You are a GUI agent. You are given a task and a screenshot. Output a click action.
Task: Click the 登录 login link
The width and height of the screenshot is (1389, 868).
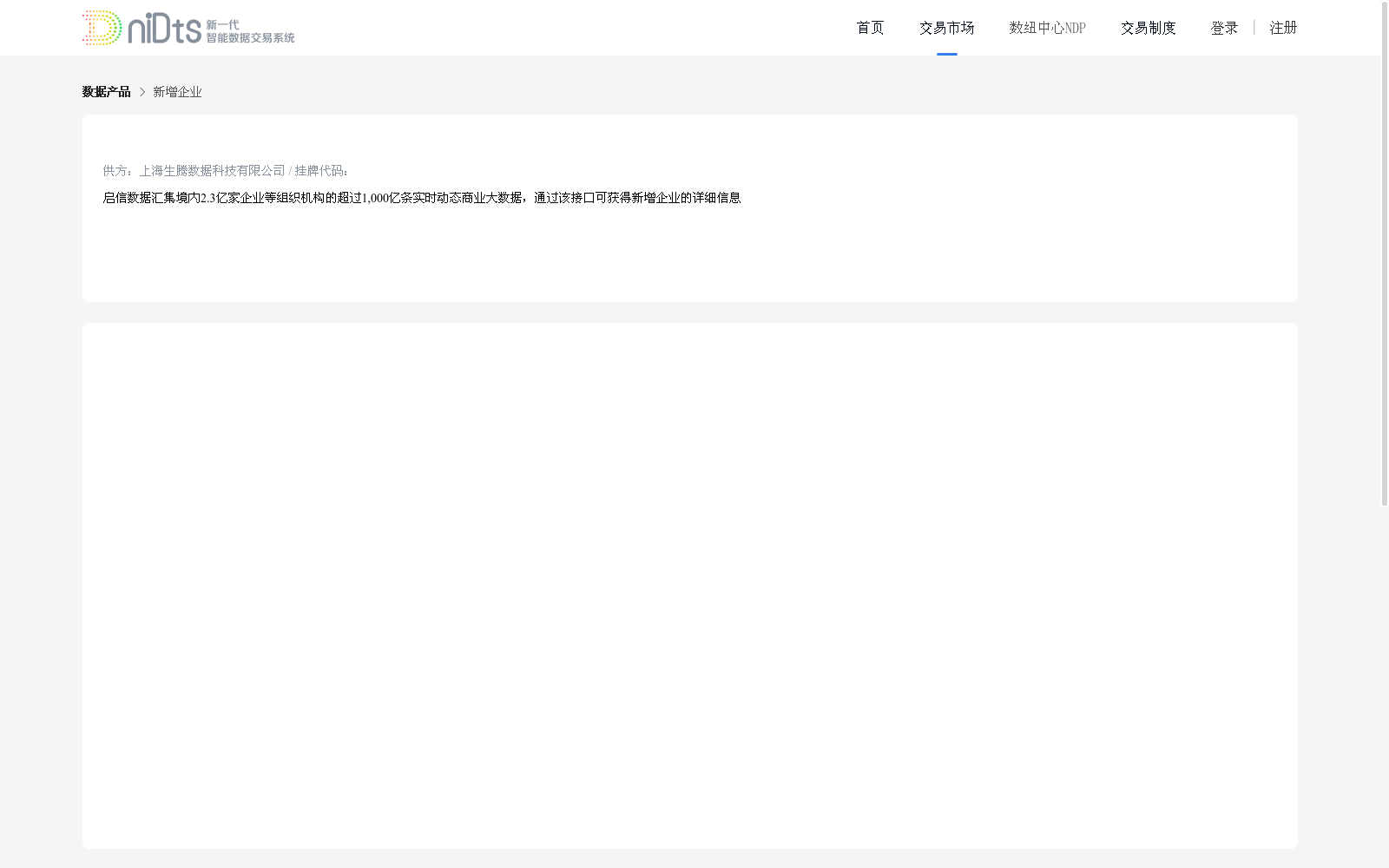click(1224, 28)
